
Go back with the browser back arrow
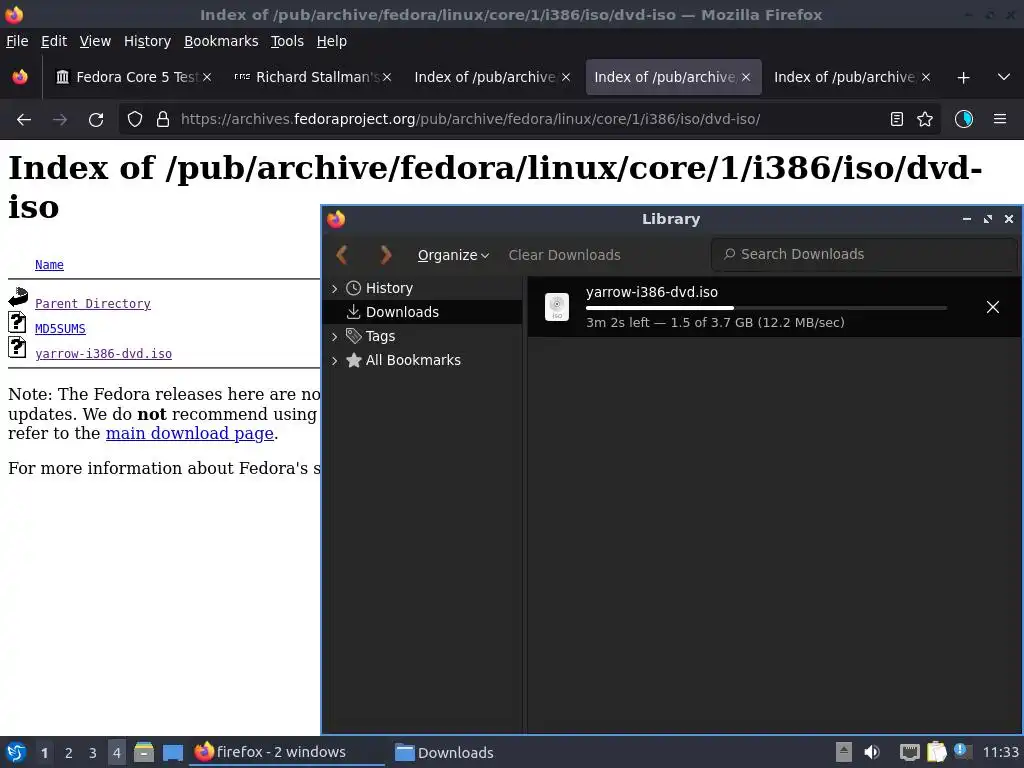(x=24, y=120)
